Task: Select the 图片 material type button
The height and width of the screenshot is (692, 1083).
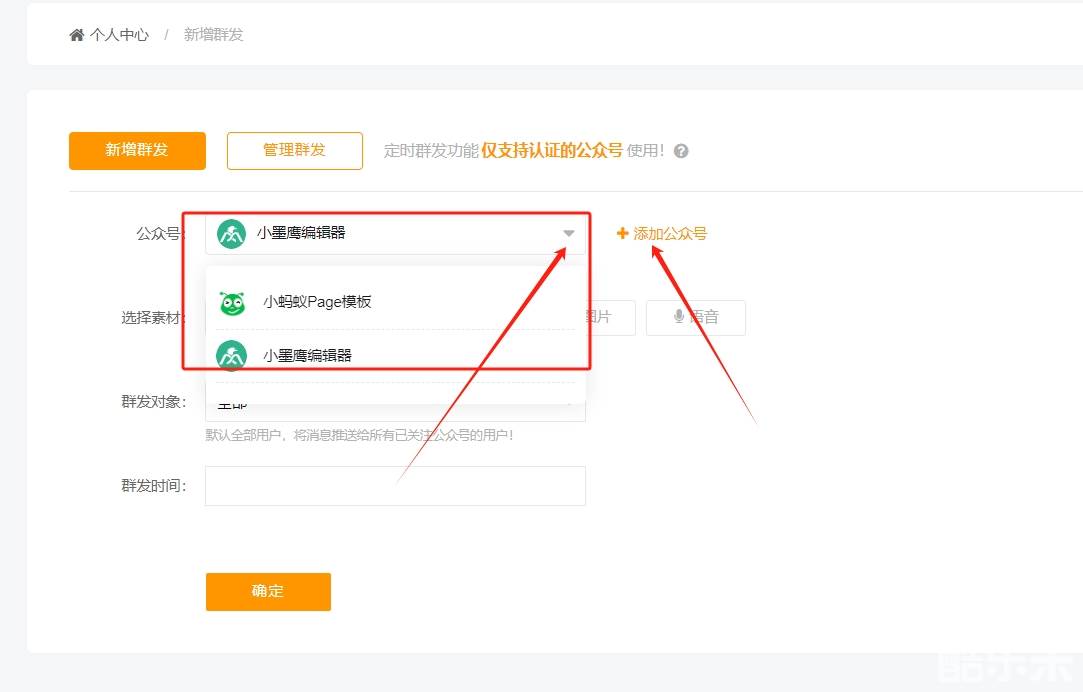Action: [x=597, y=317]
